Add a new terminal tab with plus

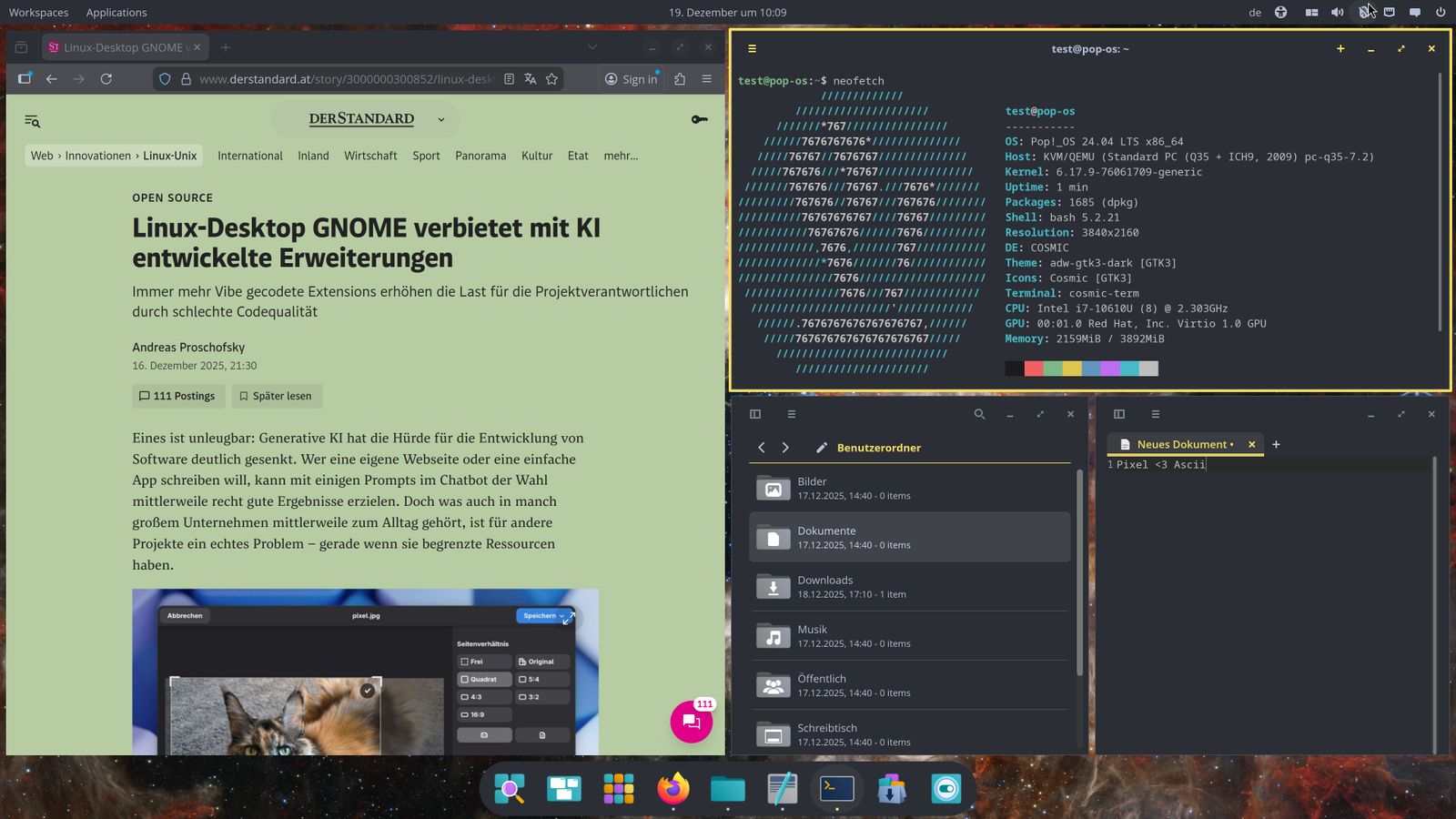click(1340, 49)
